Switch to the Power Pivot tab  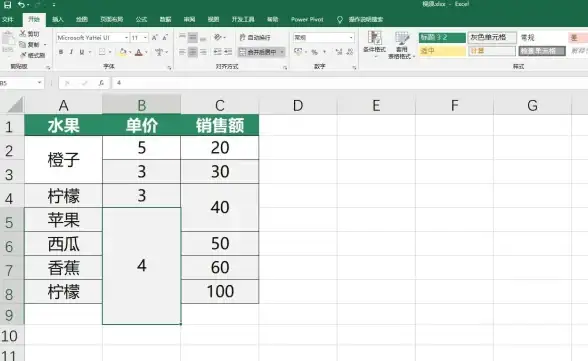coord(307,19)
